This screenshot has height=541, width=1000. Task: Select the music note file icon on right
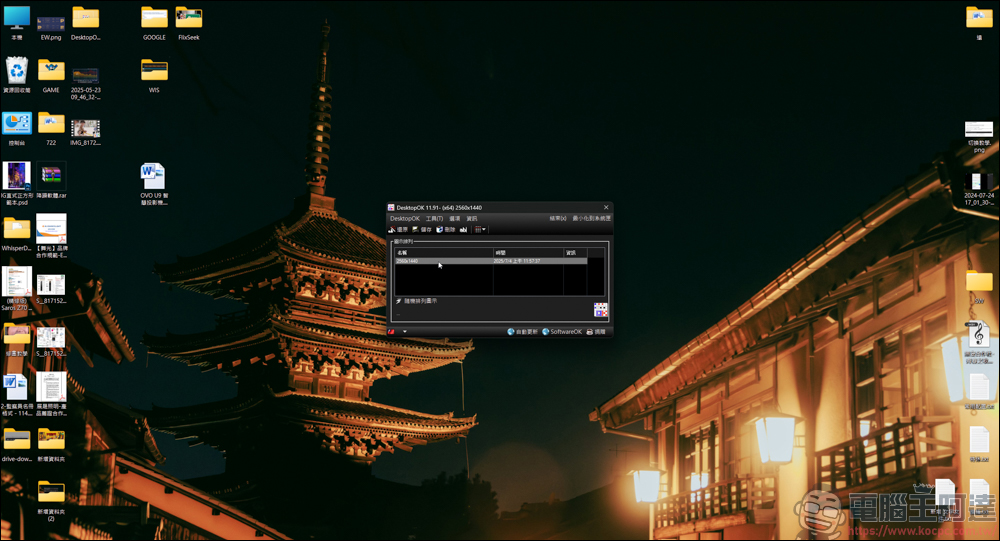(979, 342)
